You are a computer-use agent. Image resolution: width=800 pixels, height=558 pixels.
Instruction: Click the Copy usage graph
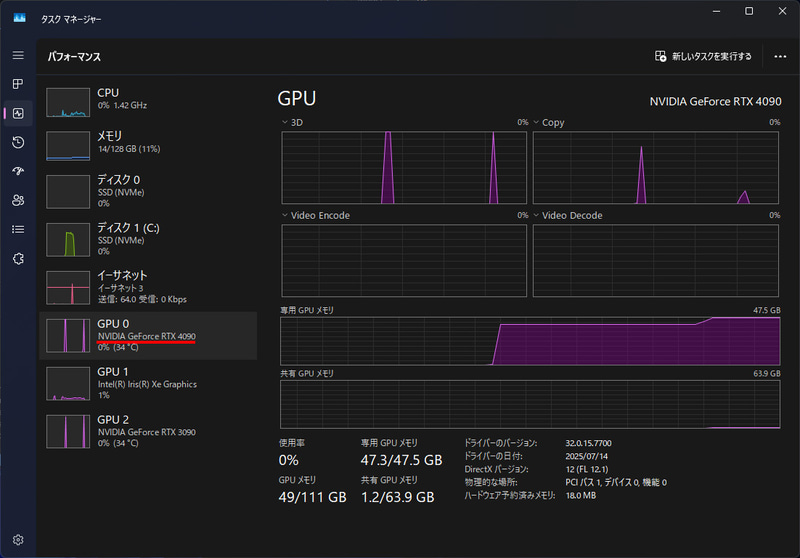[656, 168]
